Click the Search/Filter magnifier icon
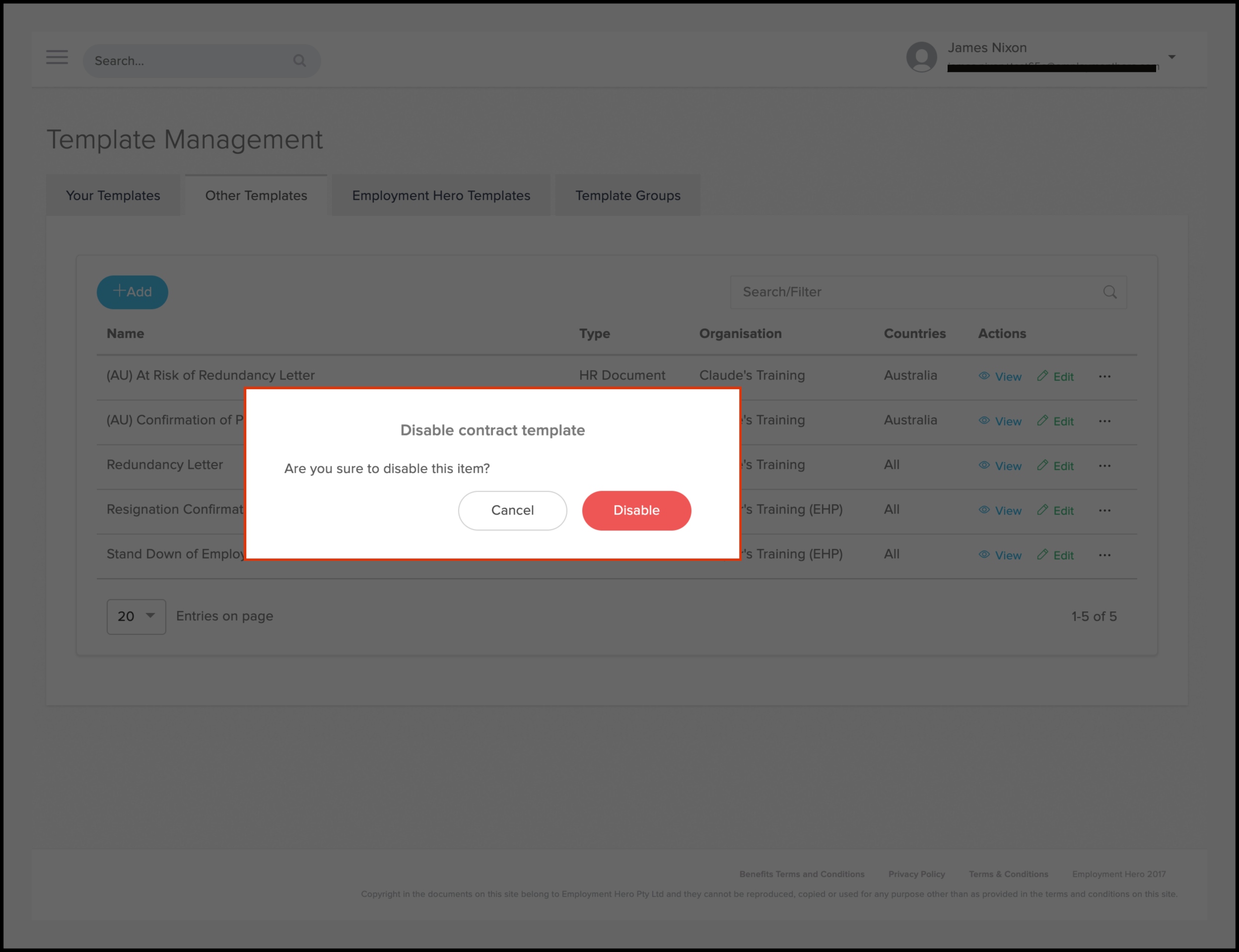Screen dimensions: 1239x952 1109,292
